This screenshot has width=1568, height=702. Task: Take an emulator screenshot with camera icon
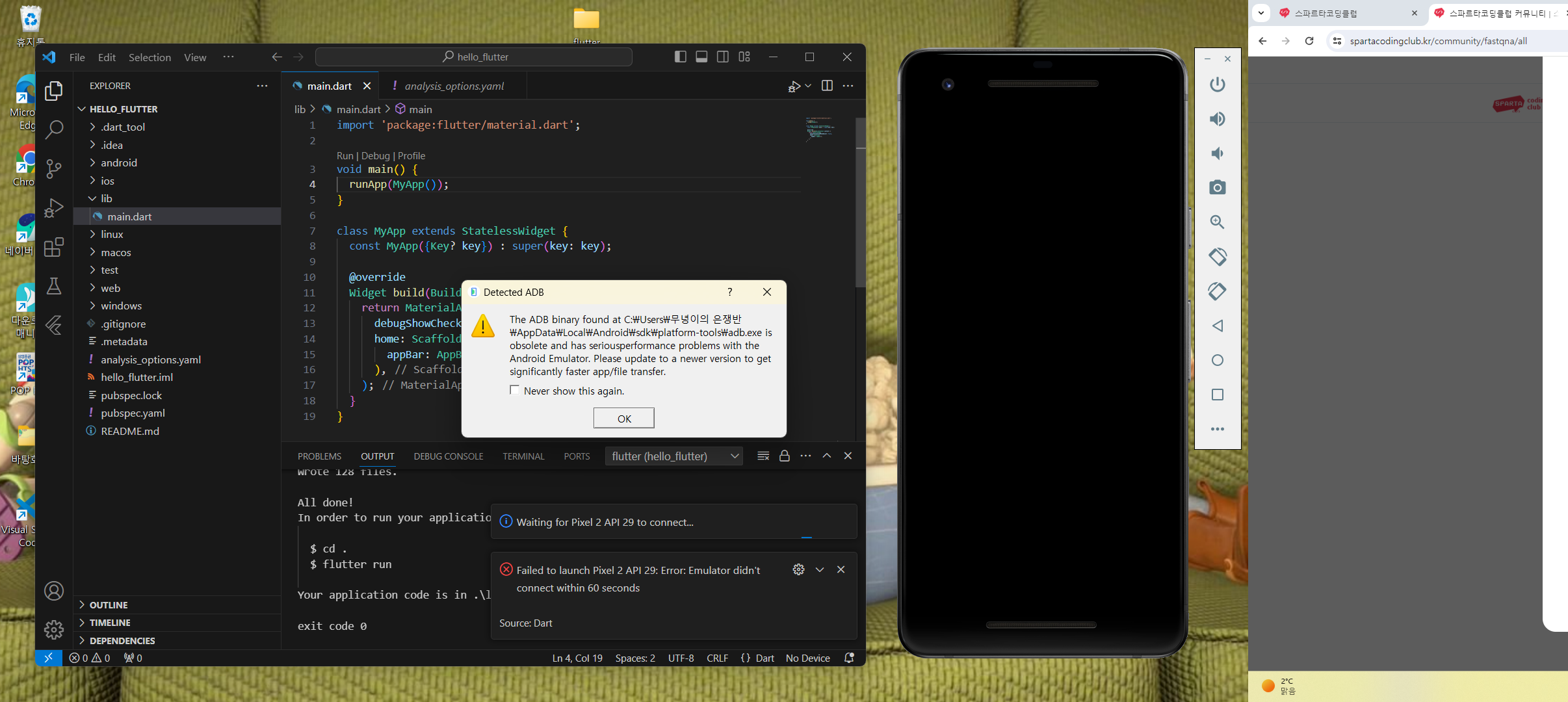(x=1218, y=188)
